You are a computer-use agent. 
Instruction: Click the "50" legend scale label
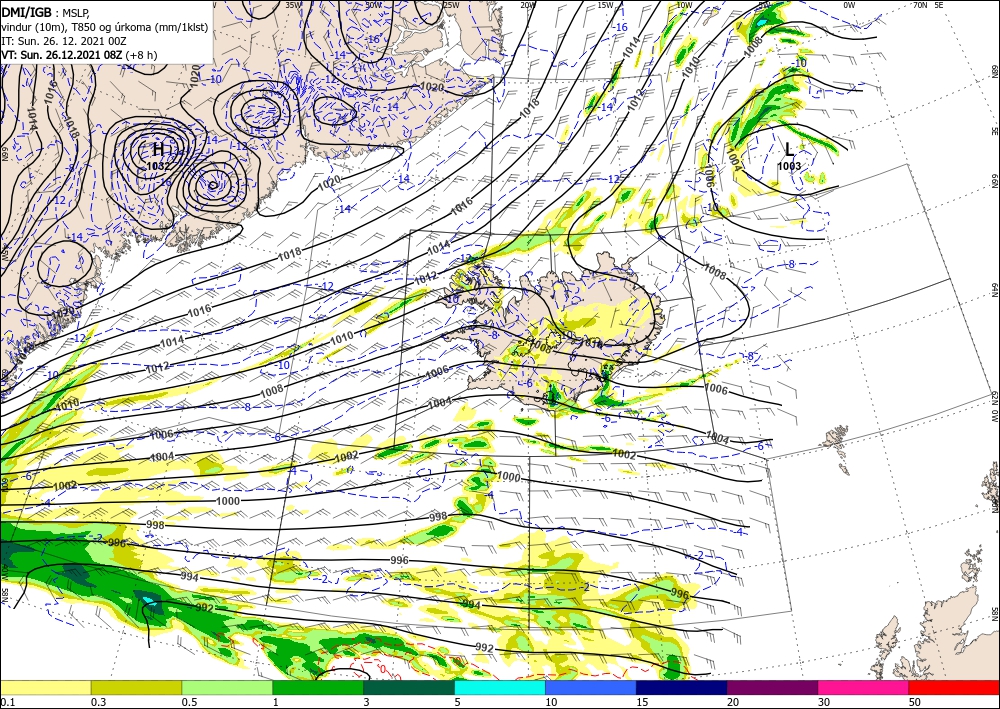tap(915, 702)
